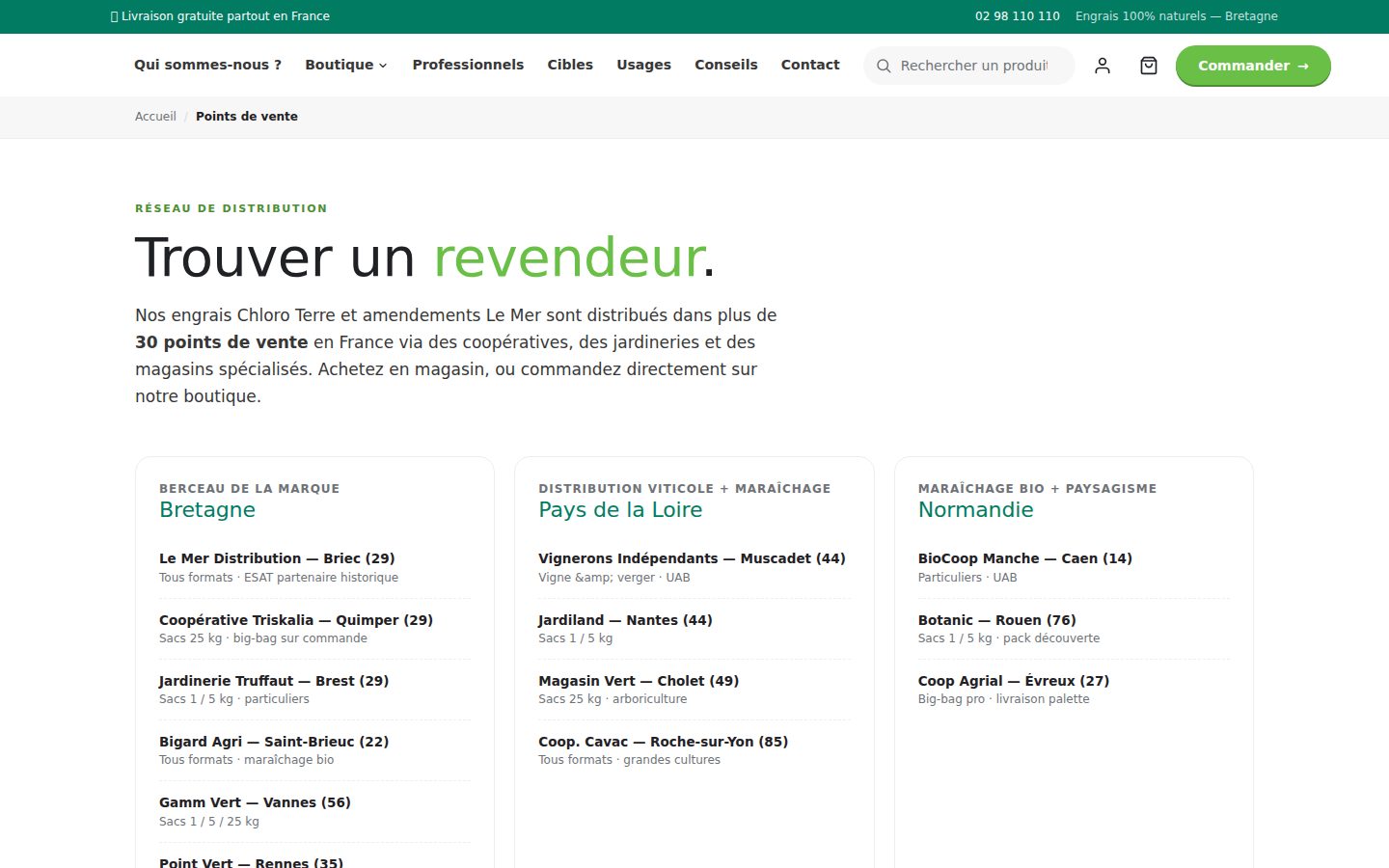1389x868 pixels.
Task: Click Coopérative Triskalia — Quimper (29)
Action: (x=296, y=620)
